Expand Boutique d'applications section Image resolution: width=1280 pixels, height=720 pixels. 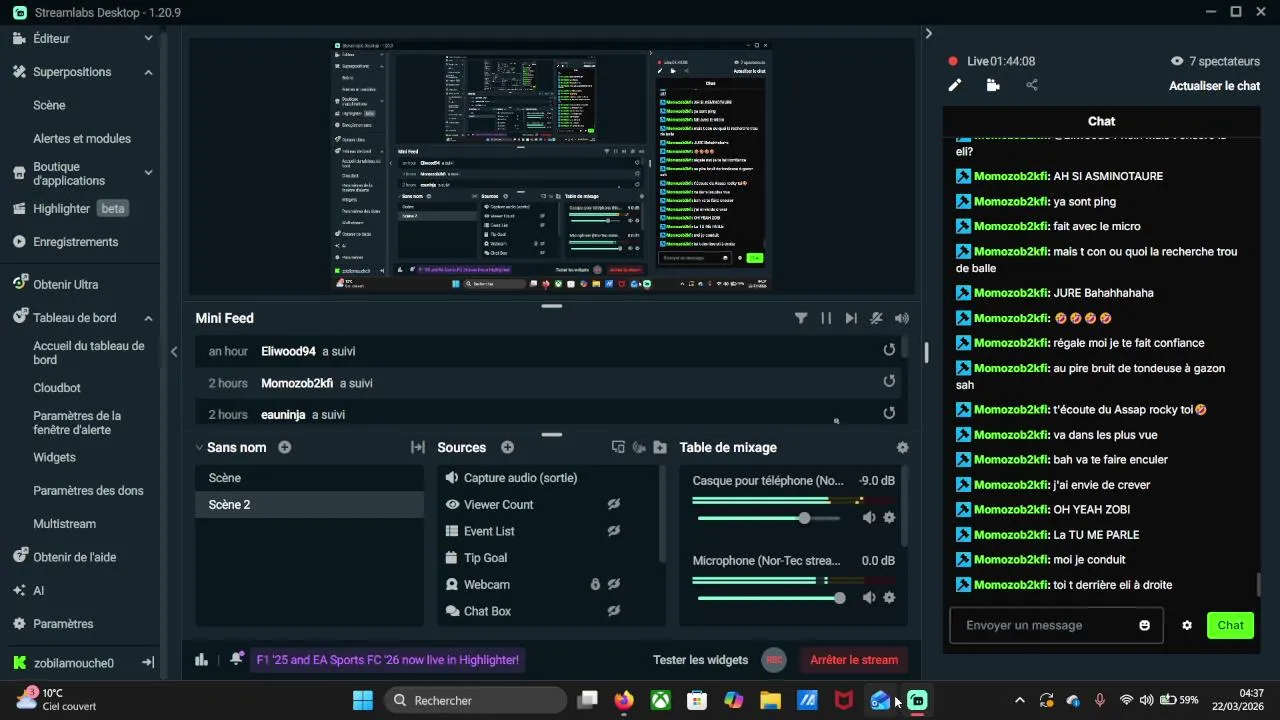[148, 173]
